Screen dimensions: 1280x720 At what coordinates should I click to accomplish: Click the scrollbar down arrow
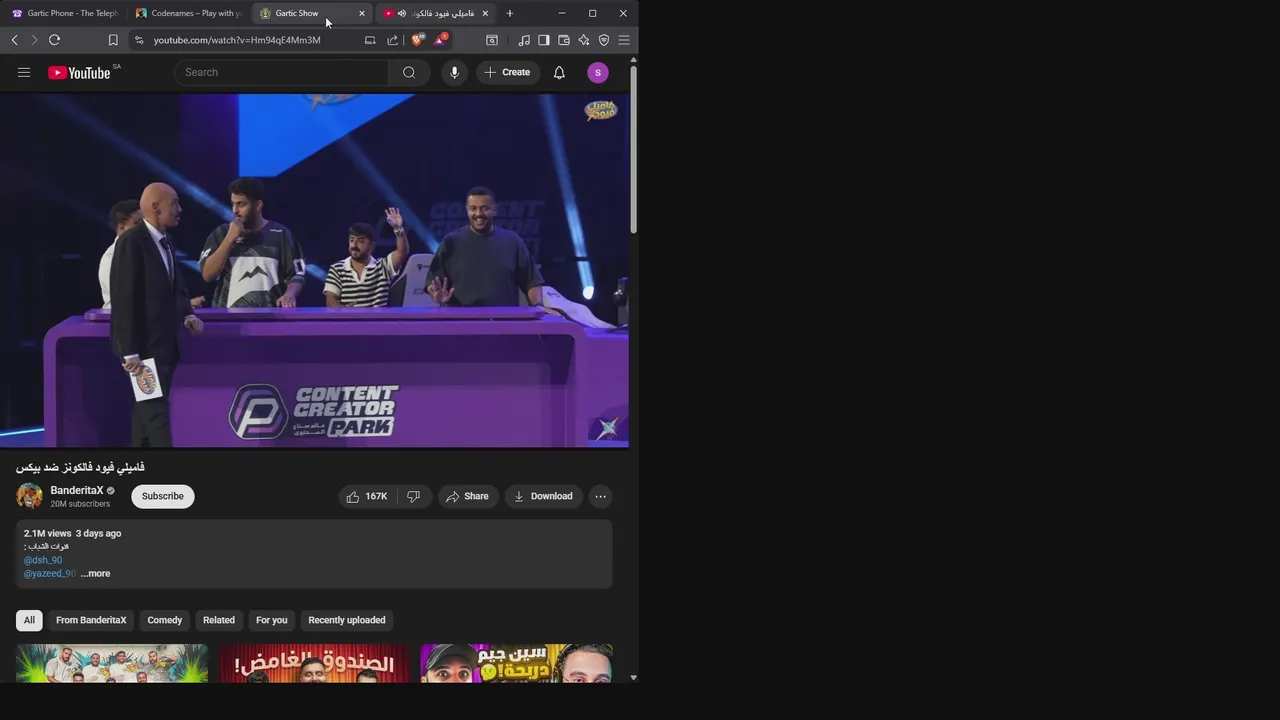(x=634, y=678)
